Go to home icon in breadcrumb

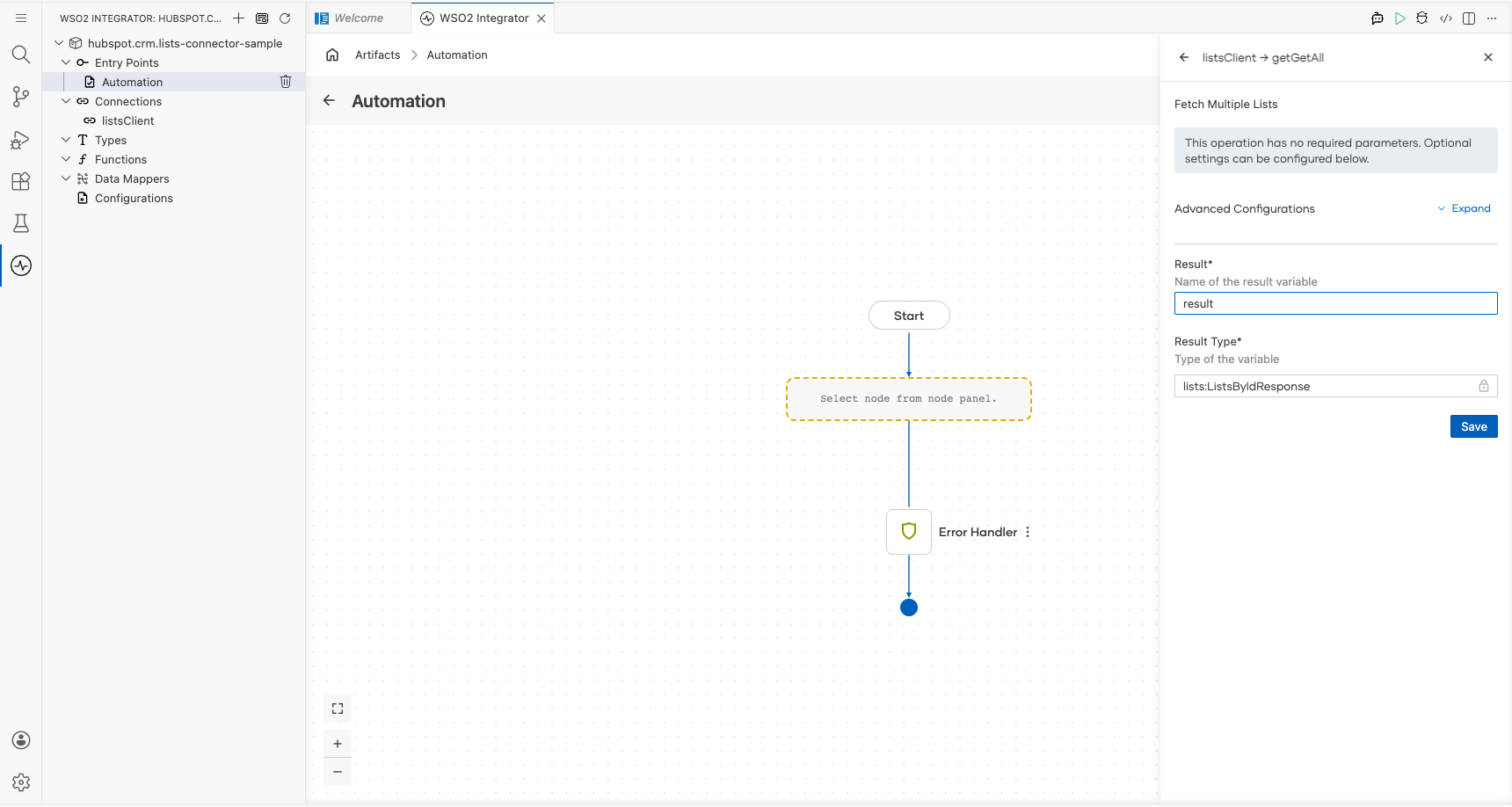pyautogui.click(x=332, y=55)
